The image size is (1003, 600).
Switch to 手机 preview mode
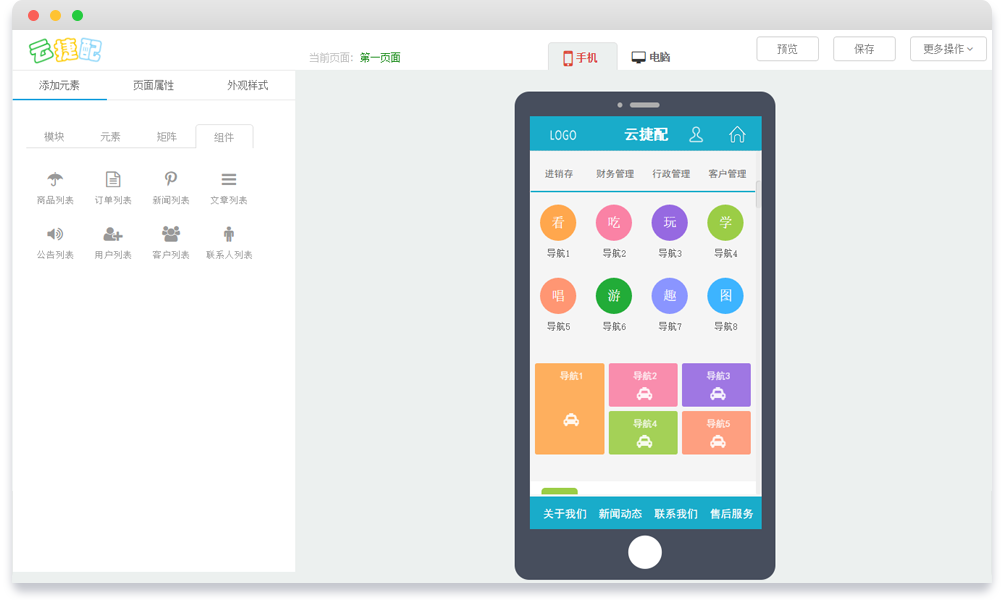581,58
